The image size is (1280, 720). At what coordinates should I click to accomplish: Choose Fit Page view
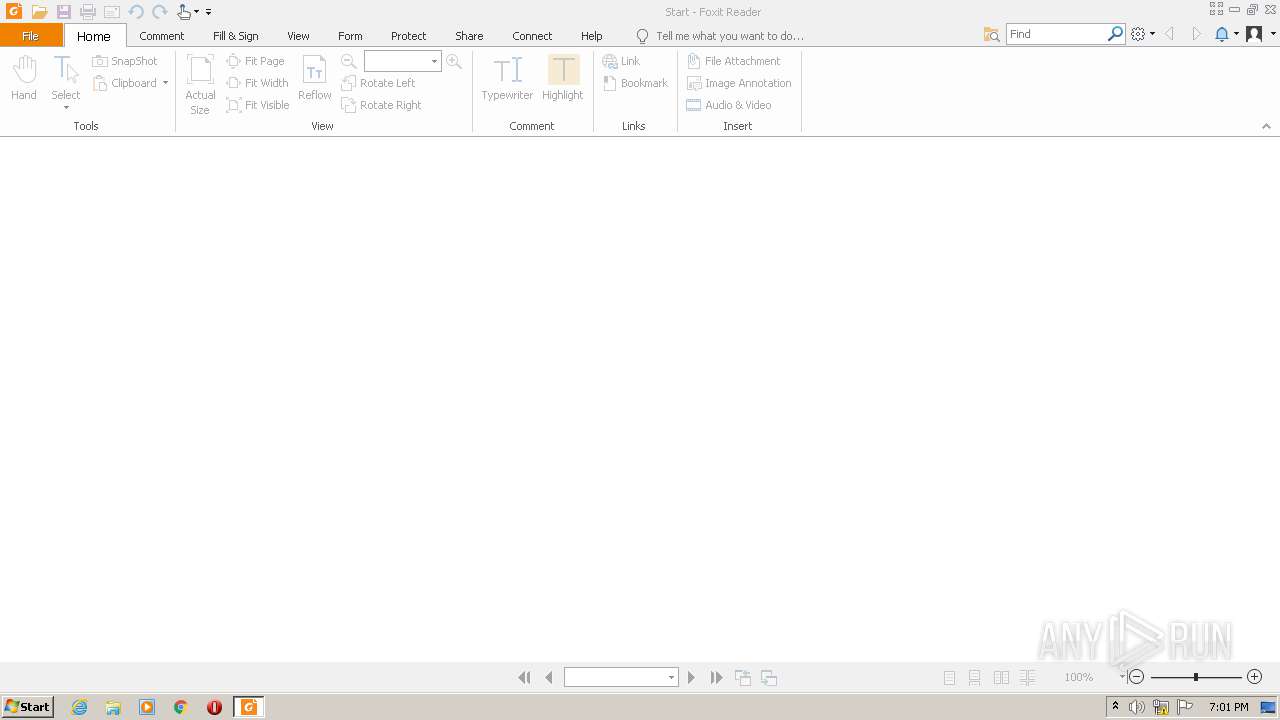(x=255, y=61)
